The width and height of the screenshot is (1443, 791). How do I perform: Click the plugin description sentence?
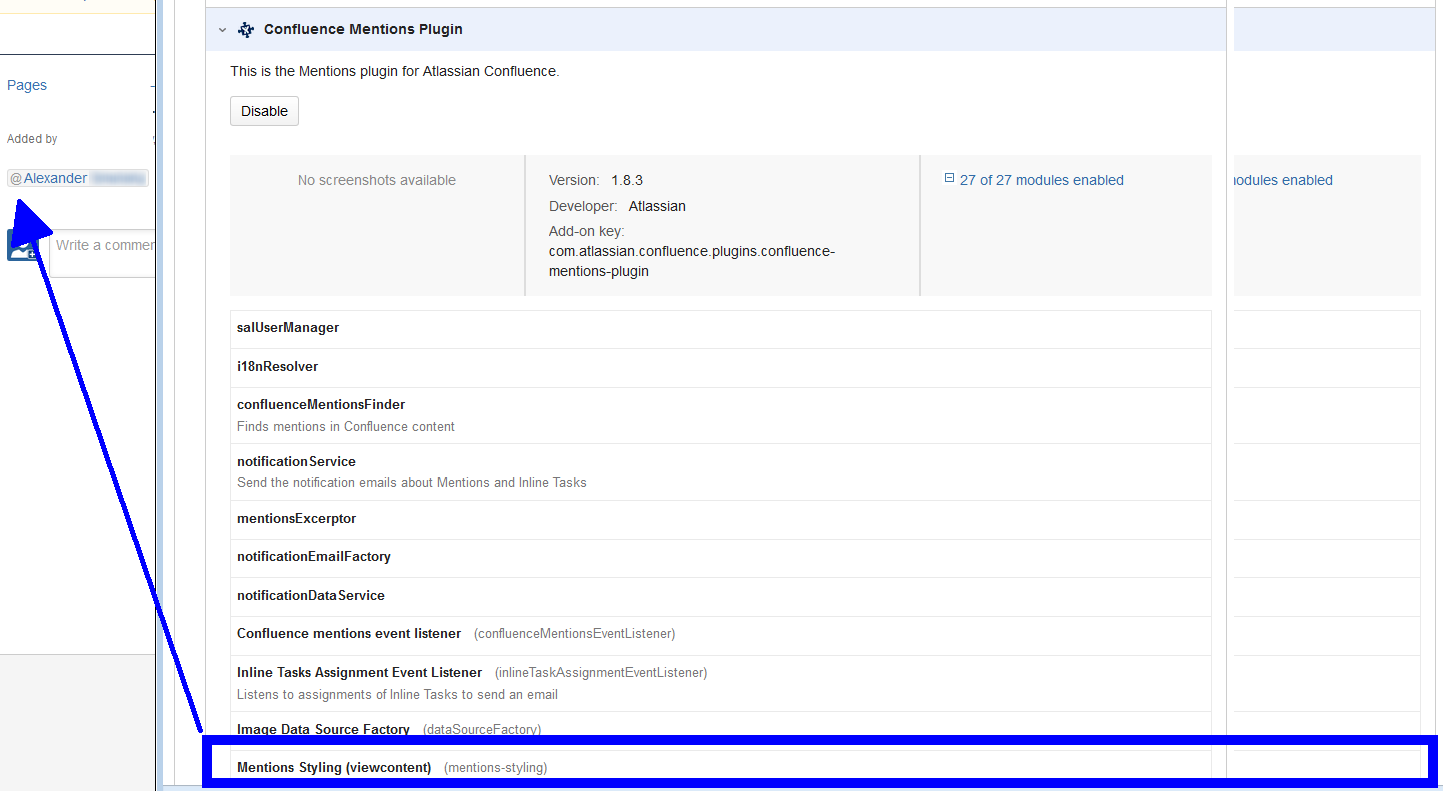(x=394, y=72)
